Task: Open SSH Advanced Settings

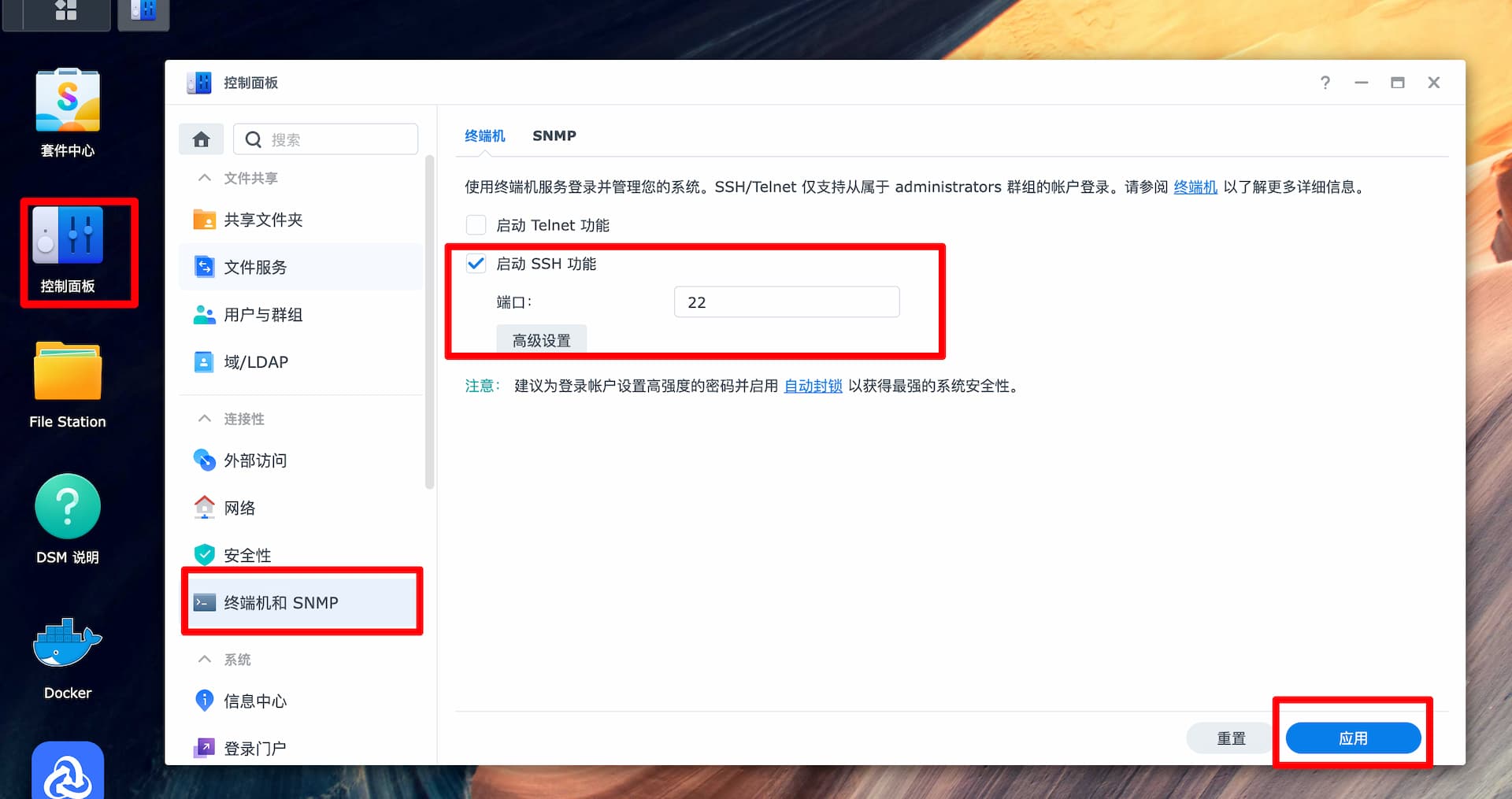Action: point(541,340)
